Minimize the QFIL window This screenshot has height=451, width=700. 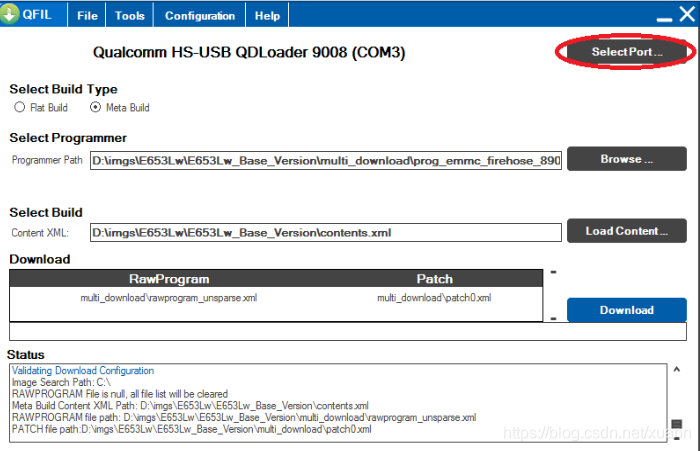pos(664,19)
